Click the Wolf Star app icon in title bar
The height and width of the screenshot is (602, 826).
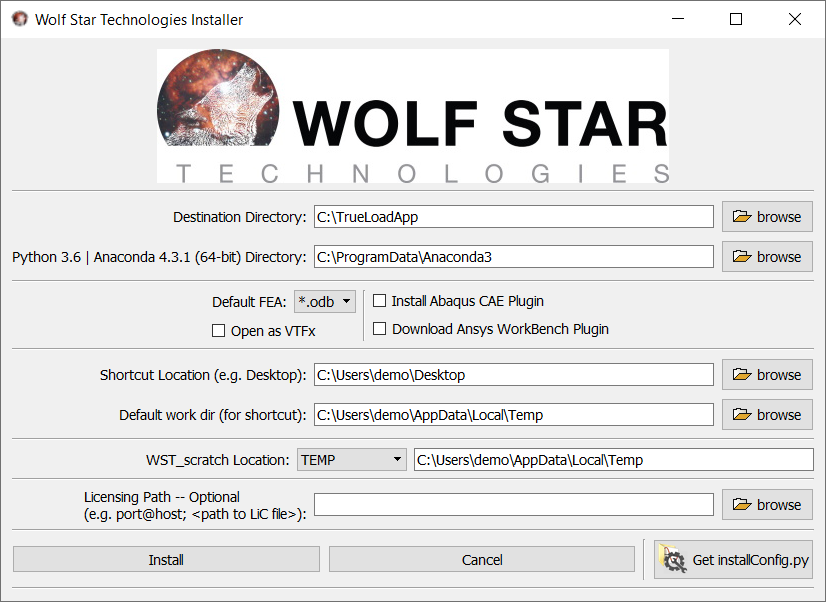(19, 20)
